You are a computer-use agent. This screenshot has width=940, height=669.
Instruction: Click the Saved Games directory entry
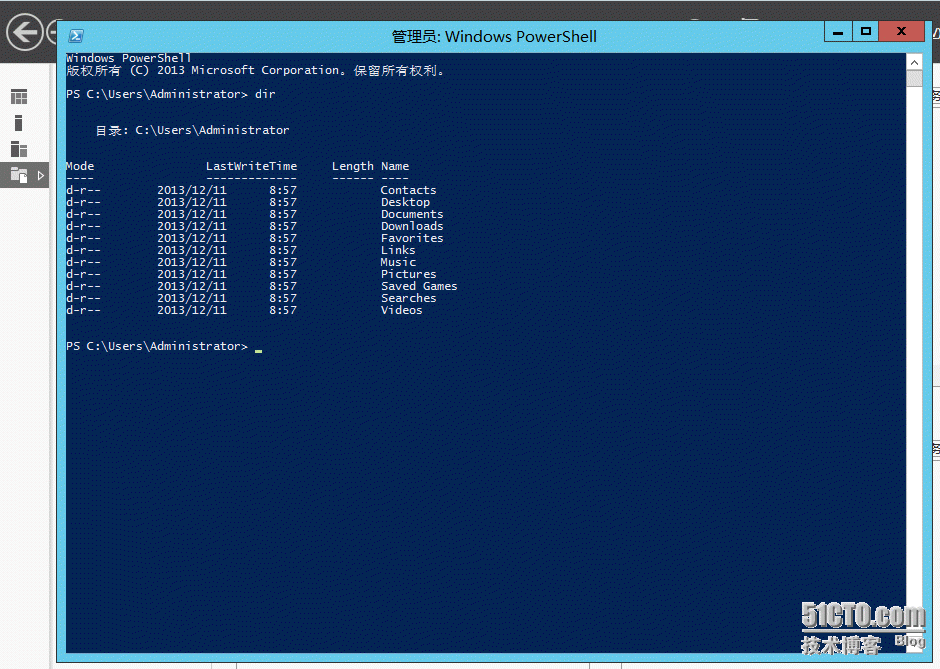[x=419, y=286]
